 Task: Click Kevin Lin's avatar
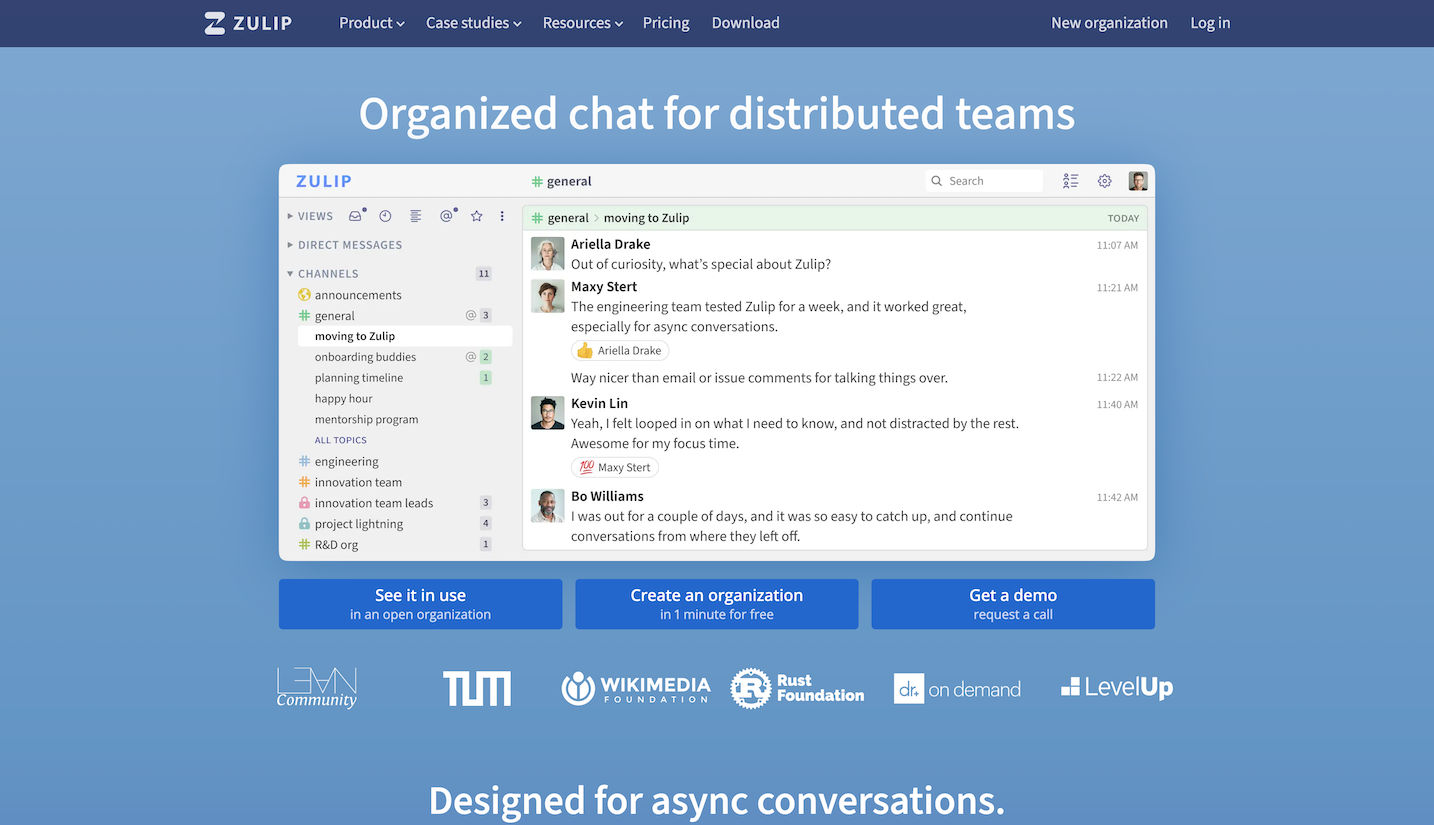(548, 413)
